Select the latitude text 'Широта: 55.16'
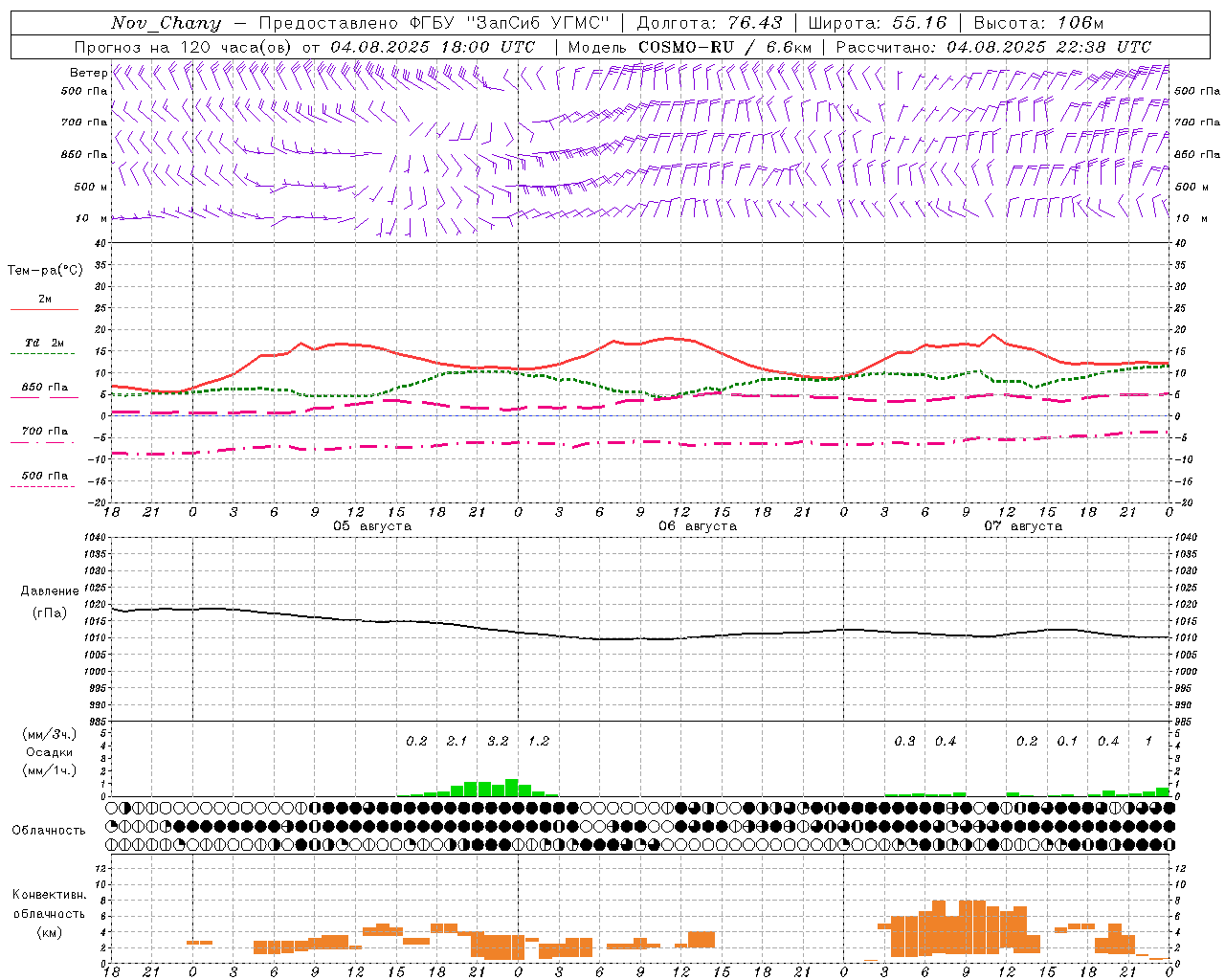This screenshot has height=980, width=1225. 877,23
